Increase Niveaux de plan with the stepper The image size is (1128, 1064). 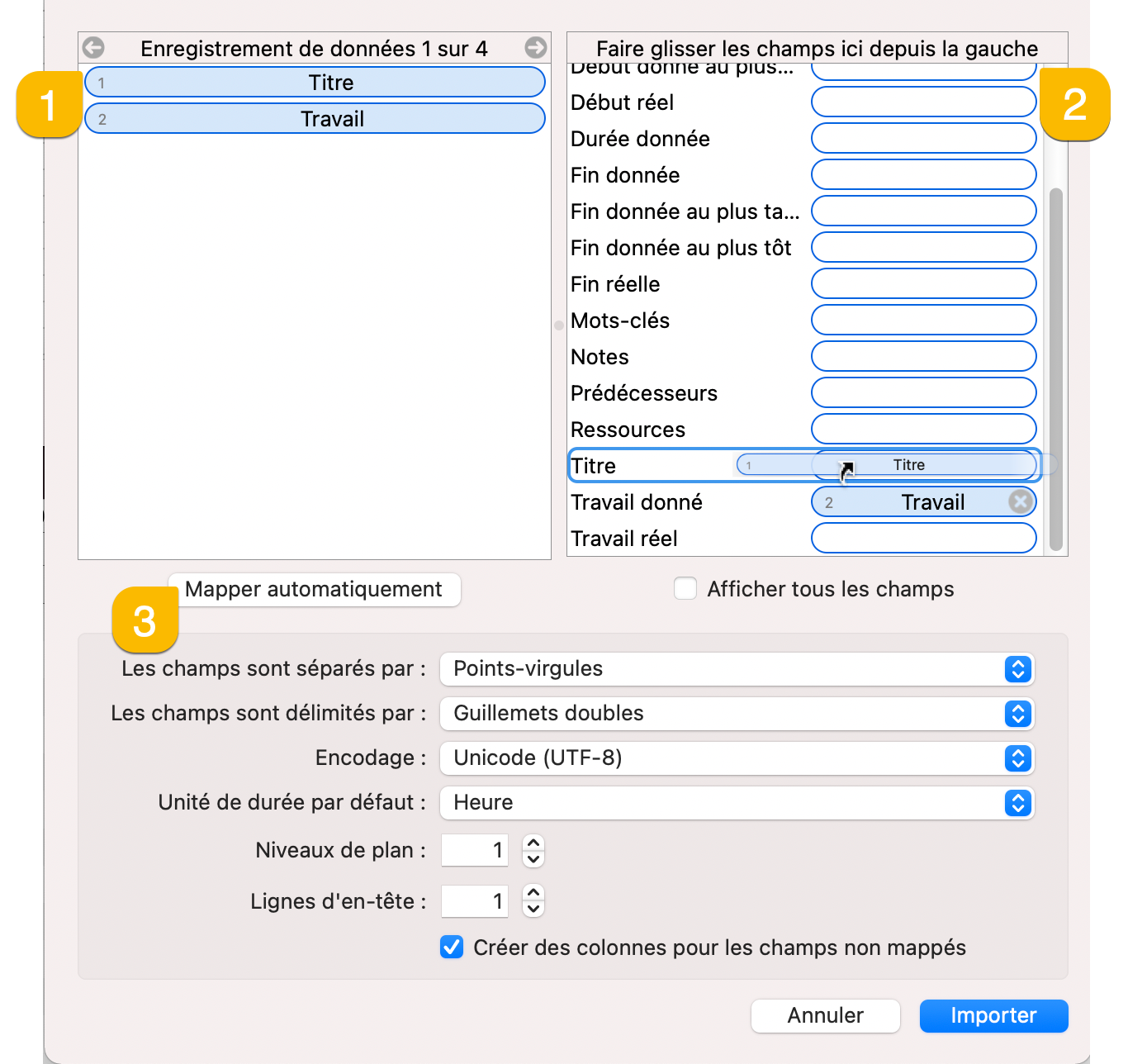tap(533, 843)
